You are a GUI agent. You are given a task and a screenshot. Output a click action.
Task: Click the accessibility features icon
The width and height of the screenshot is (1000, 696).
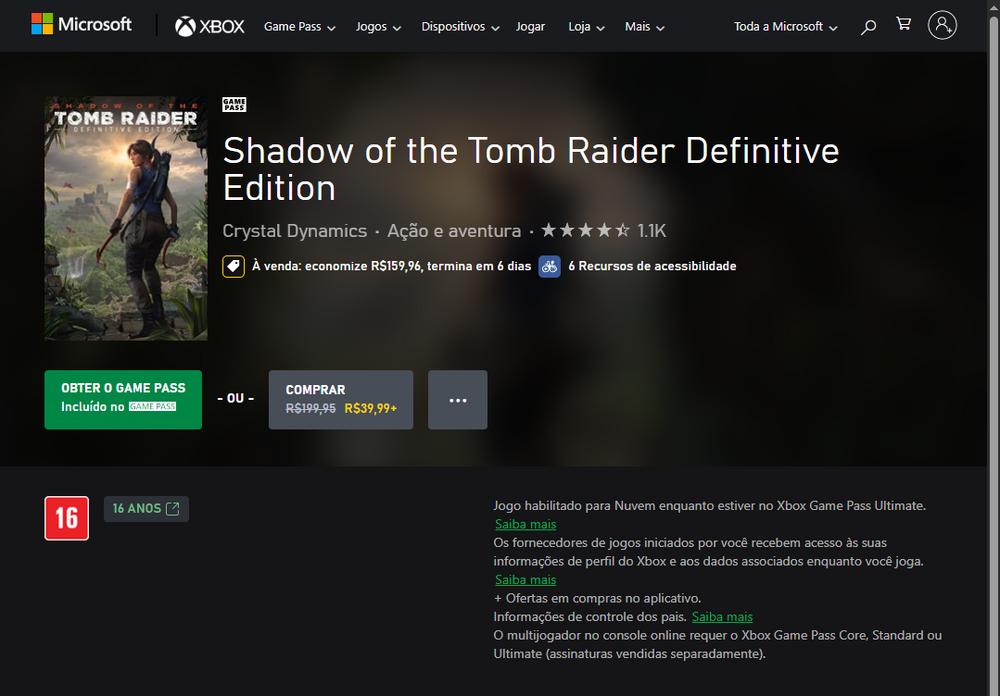[x=549, y=266]
